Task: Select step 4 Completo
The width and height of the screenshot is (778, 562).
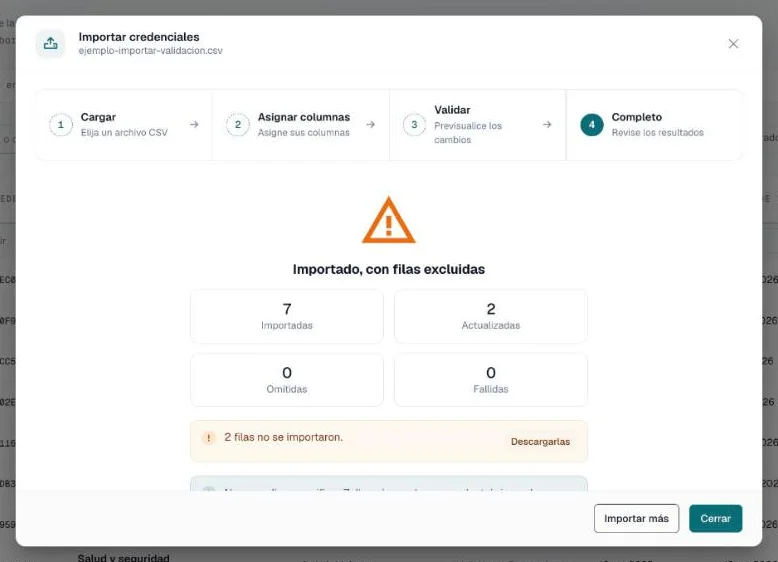Action: (654, 125)
